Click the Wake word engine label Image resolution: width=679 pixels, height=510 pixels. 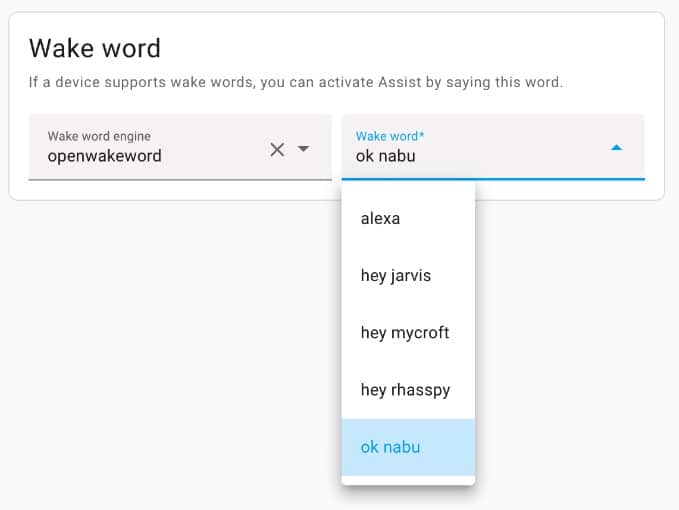click(x=99, y=136)
